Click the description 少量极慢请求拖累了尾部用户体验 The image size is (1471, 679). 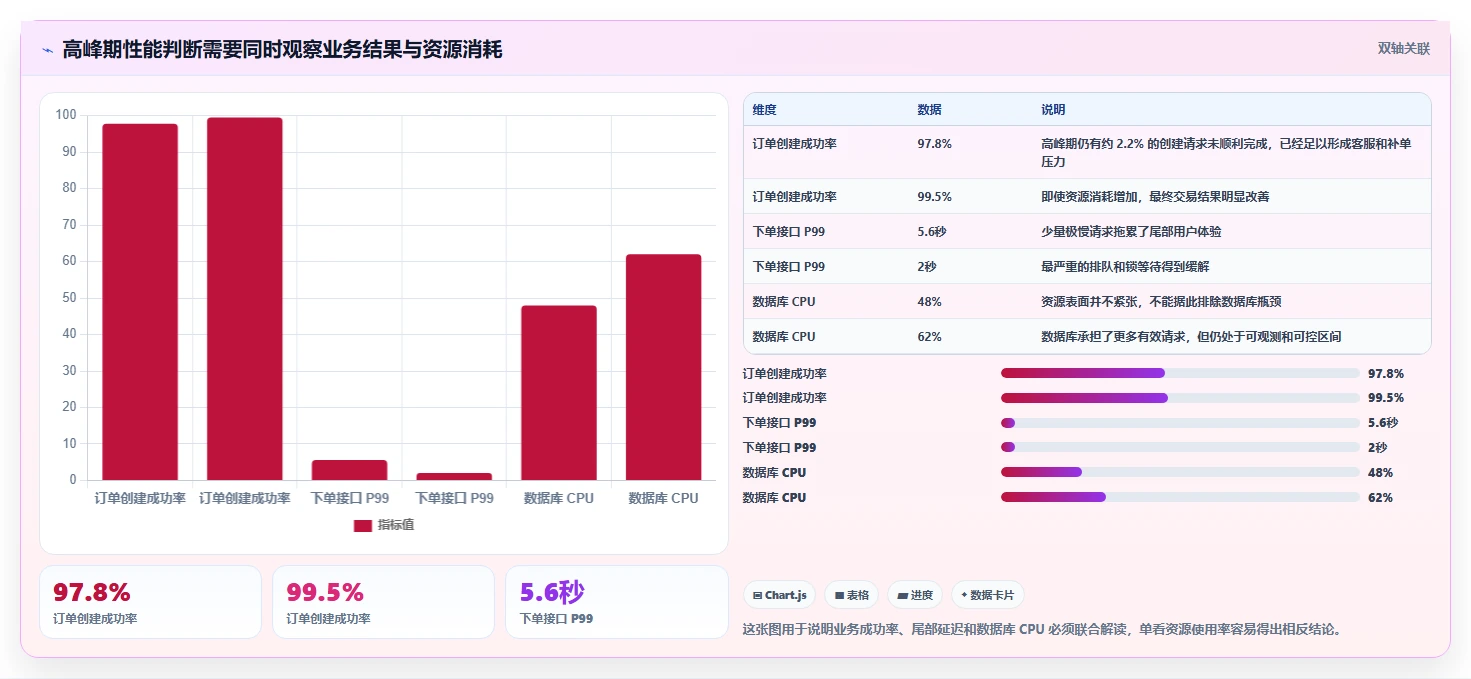pos(1131,232)
